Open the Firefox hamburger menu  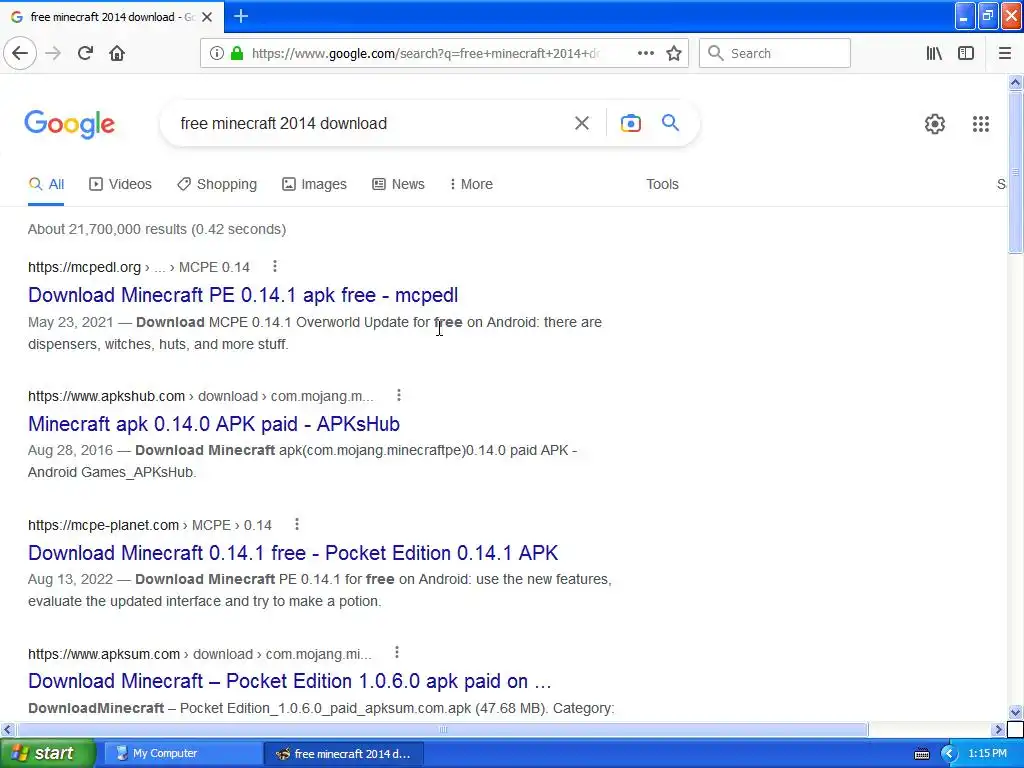pos(1004,53)
